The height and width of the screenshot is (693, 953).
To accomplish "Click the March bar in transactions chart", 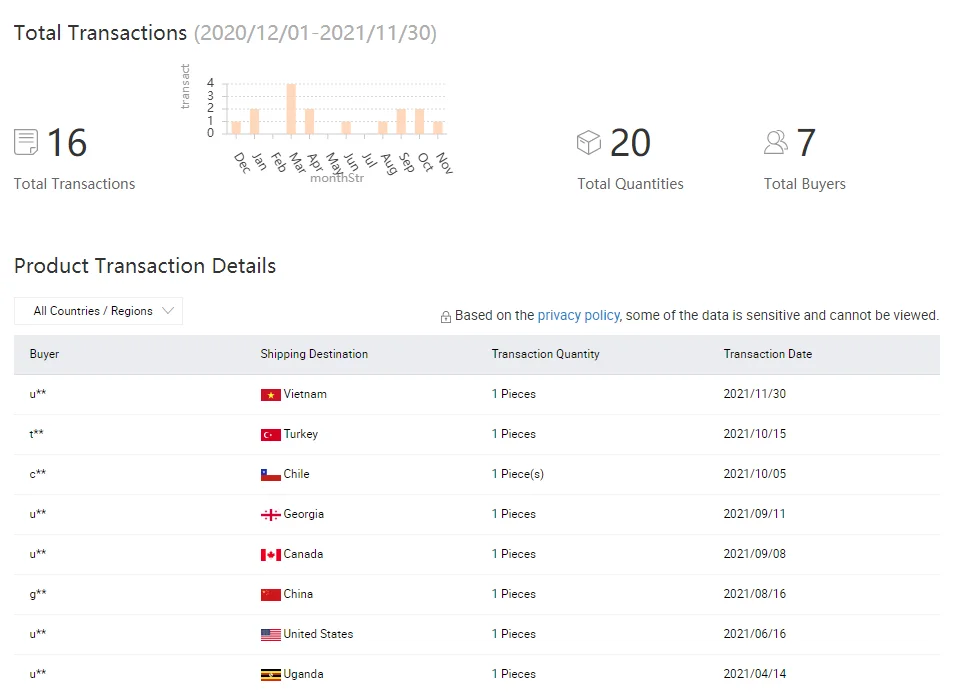I will tap(291, 109).
